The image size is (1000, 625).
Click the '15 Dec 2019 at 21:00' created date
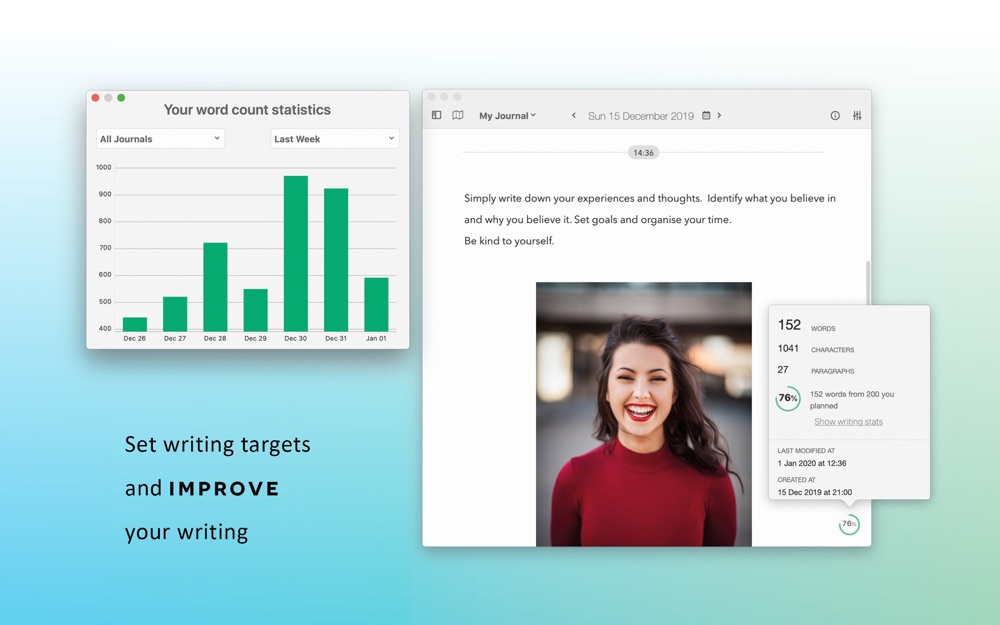pos(814,492)
